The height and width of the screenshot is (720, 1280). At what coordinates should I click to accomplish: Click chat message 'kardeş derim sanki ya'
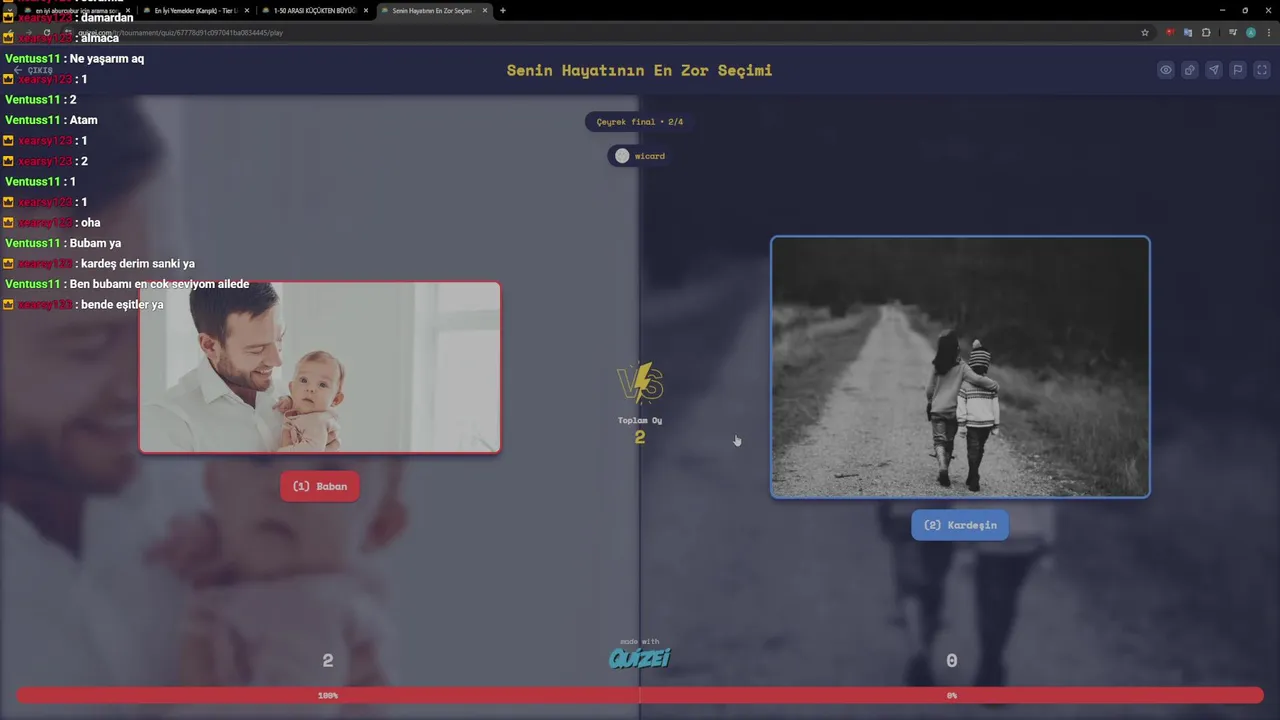pyautogui.click(x=138, y=264)
